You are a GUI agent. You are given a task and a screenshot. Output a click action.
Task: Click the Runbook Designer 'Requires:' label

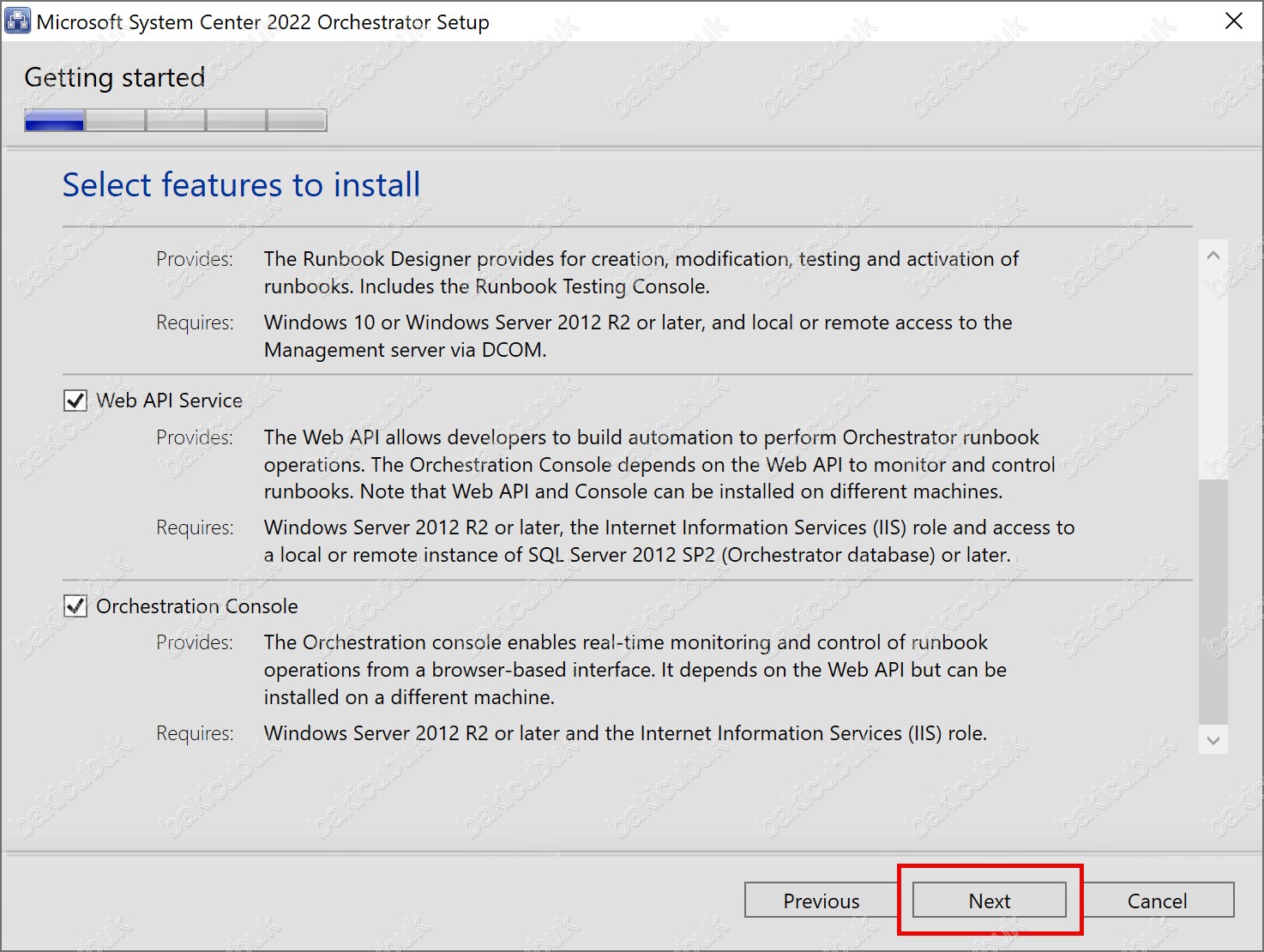point(195,322)
